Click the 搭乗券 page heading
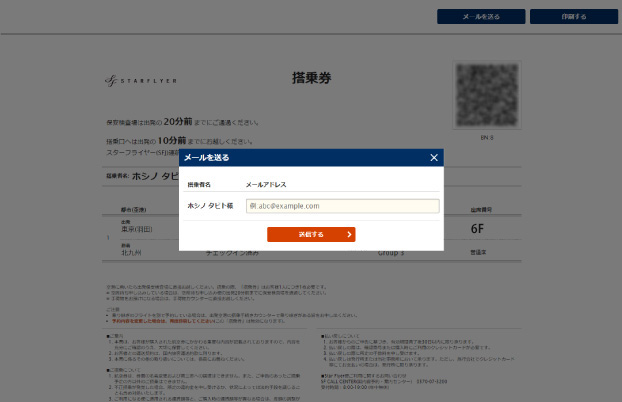 (309, 77)
